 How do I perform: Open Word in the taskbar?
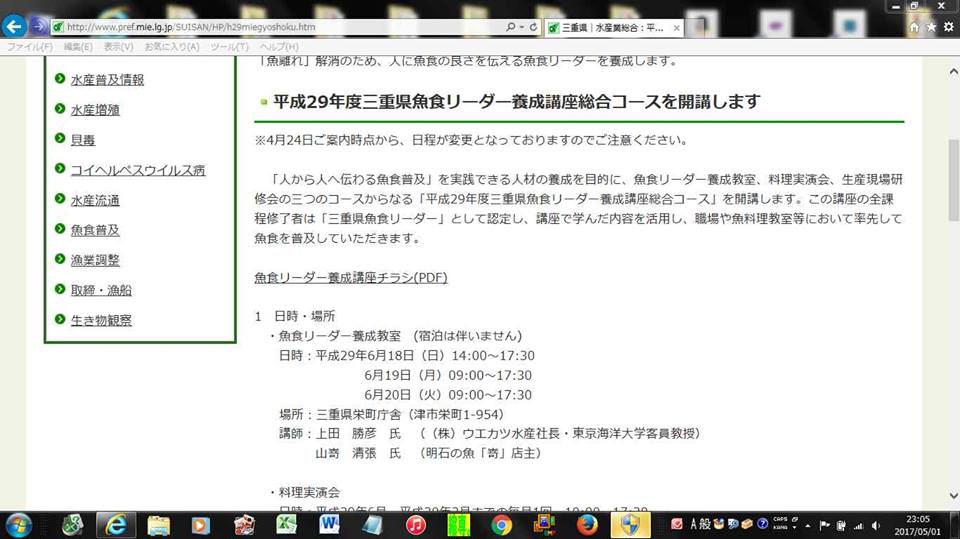pyautogui.click(x=329, y=525)
